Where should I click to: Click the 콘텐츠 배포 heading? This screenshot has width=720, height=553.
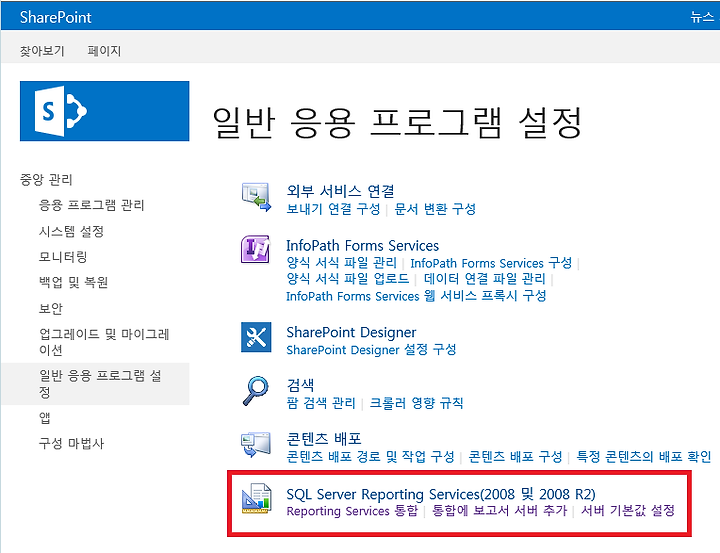point(324,438)
